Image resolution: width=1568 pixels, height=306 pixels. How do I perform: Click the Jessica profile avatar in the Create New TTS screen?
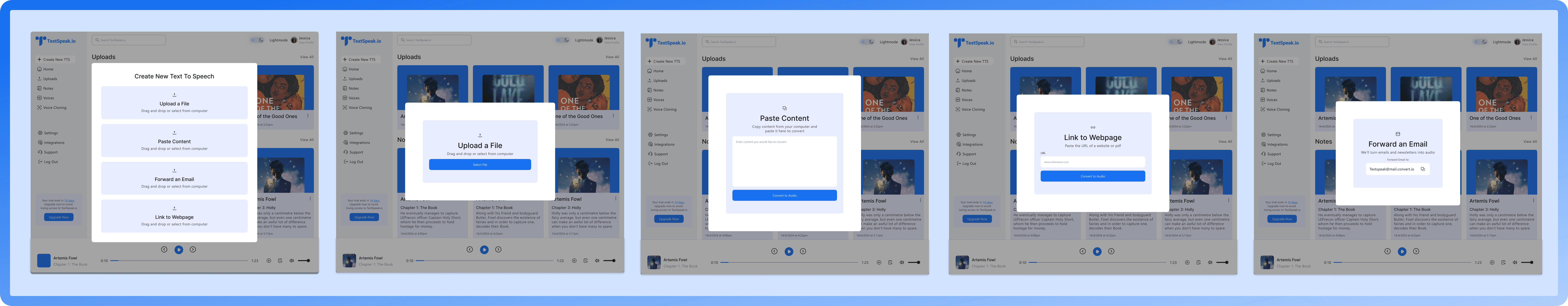[x=294, y=40]
